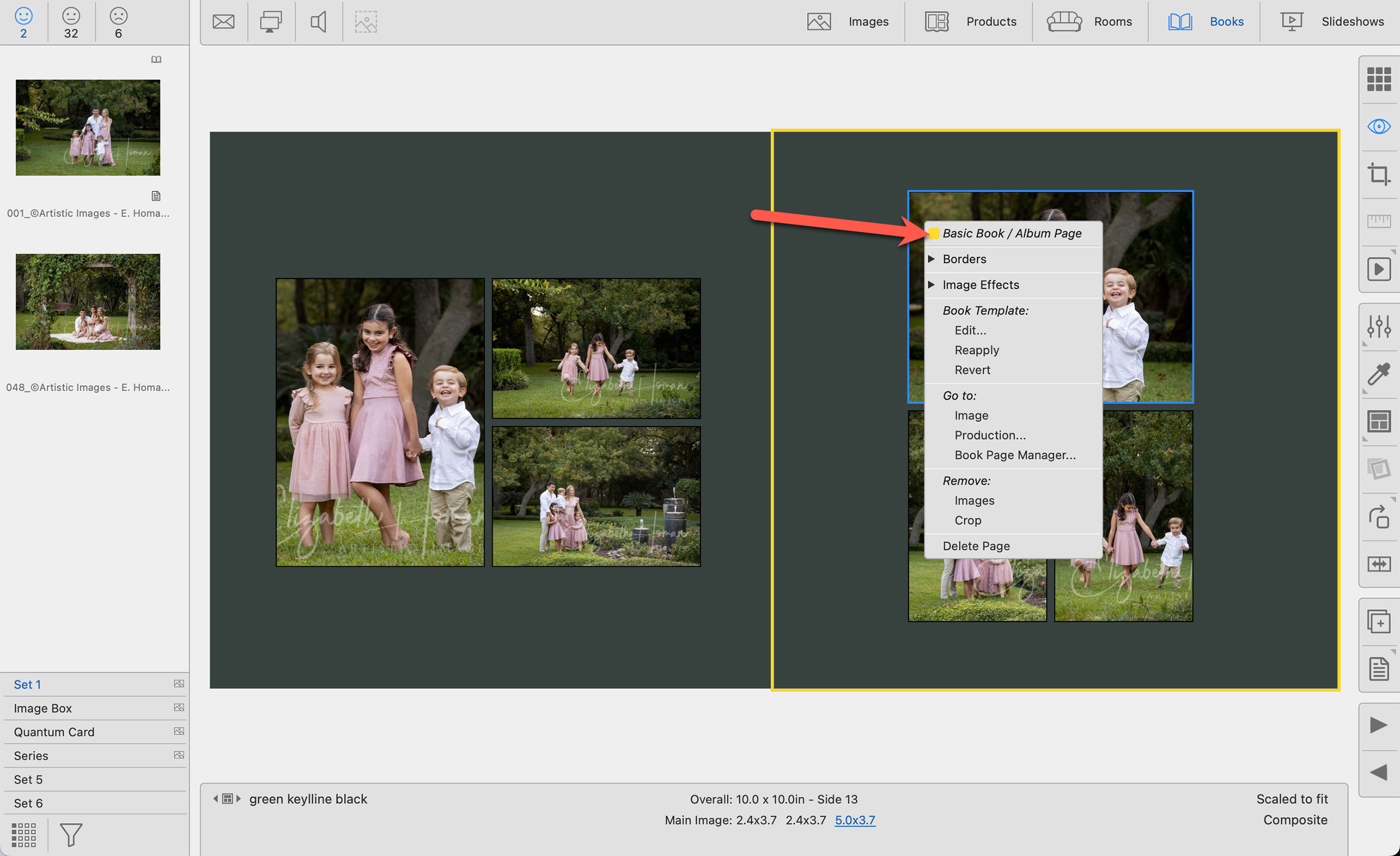The width and height of the screenshot is (1400, 856).
Task: Click the rotate image icon
Action: (x=1378, y=517)
